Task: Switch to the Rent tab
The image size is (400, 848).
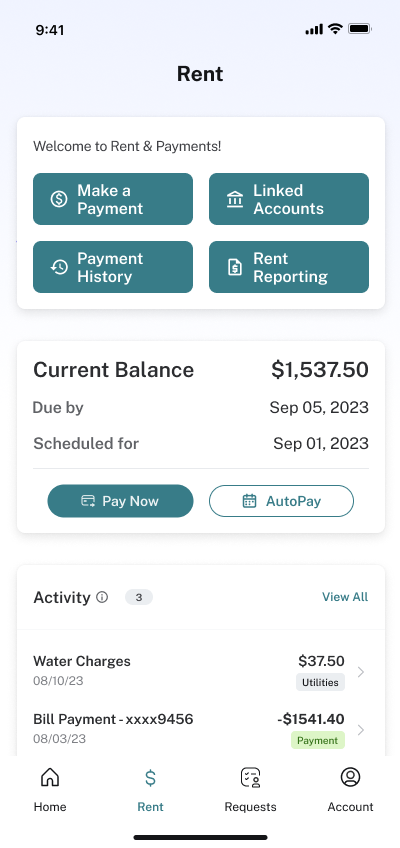Action: tap(150, 789)
